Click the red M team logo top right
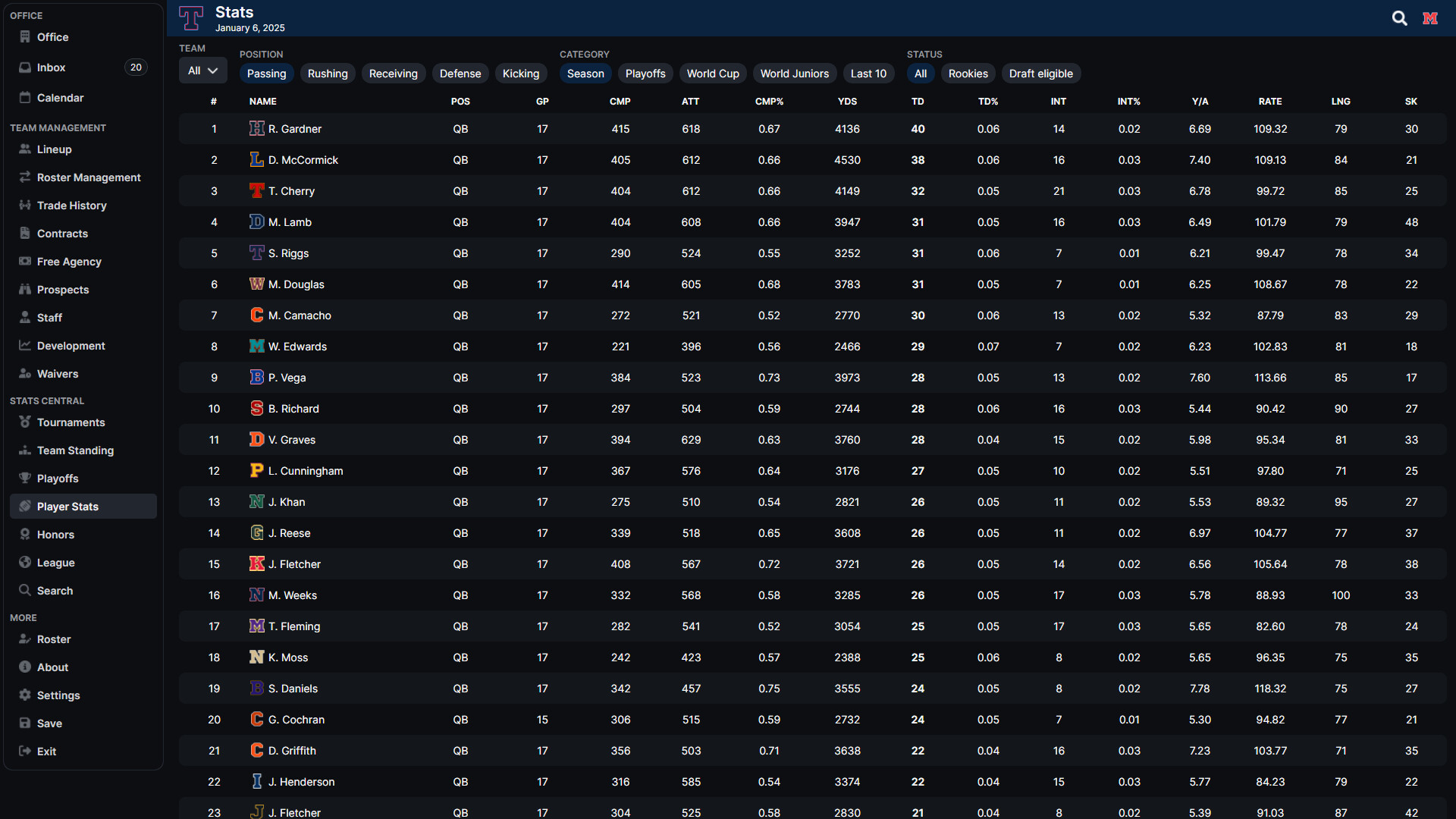Screen dimensions: 1456x819 tap(1430, 18)
